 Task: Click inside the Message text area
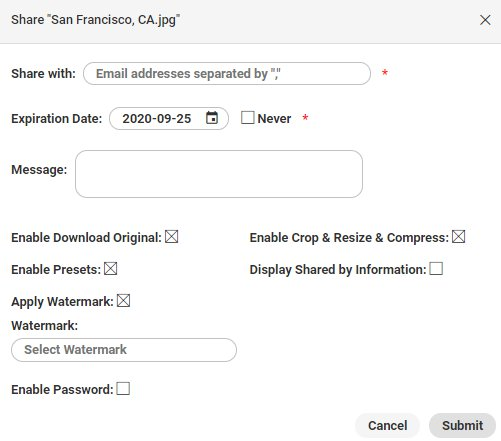pos(219,174)
